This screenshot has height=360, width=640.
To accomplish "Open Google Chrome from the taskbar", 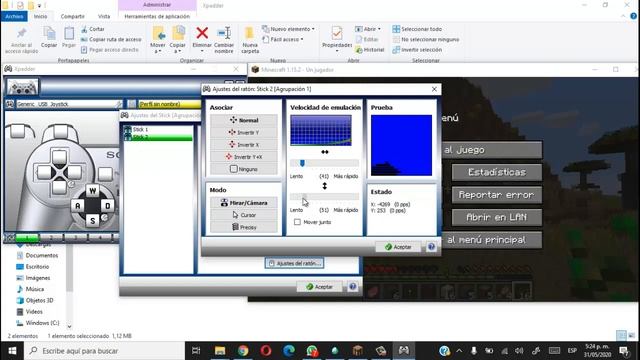I will [x=243, y=351].
